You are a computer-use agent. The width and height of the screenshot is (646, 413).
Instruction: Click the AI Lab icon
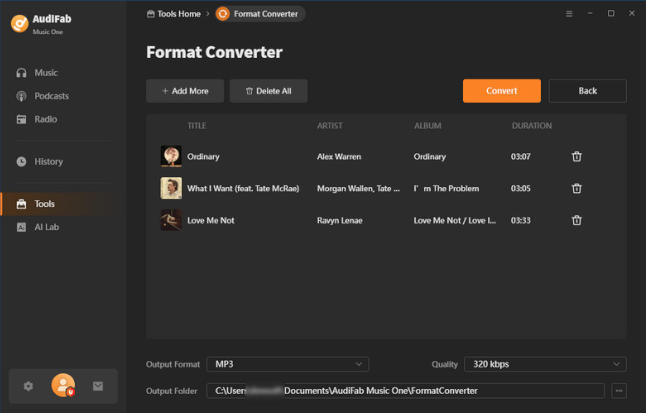click(x=21, y=227)
